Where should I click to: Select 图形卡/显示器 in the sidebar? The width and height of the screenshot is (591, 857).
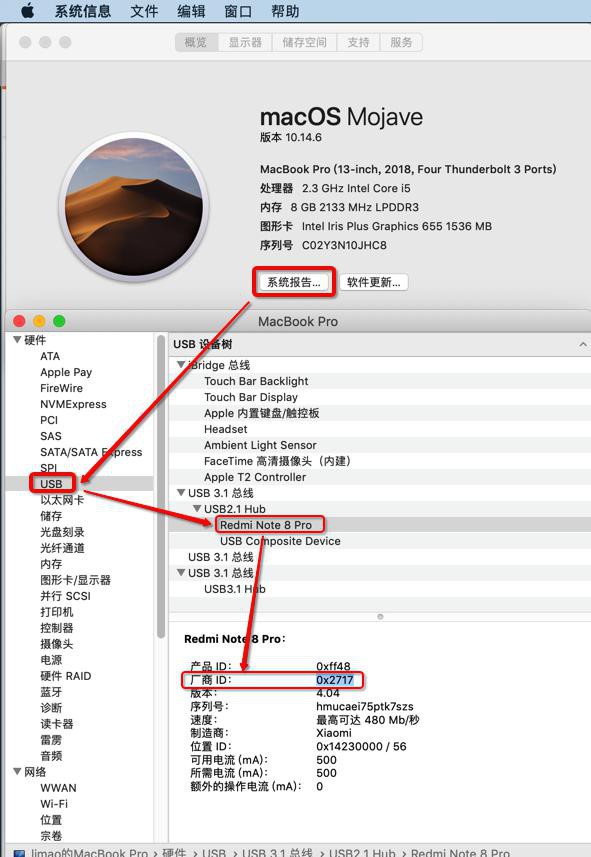pyautogui.click(x=75, y=580)
